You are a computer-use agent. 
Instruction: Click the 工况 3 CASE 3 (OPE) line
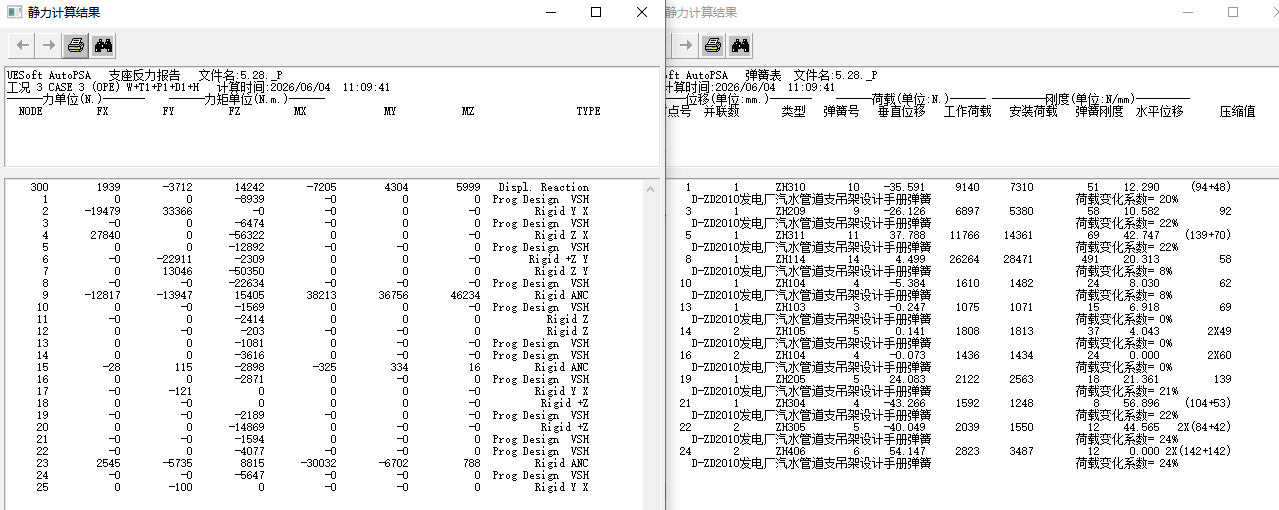coord(103,87)
